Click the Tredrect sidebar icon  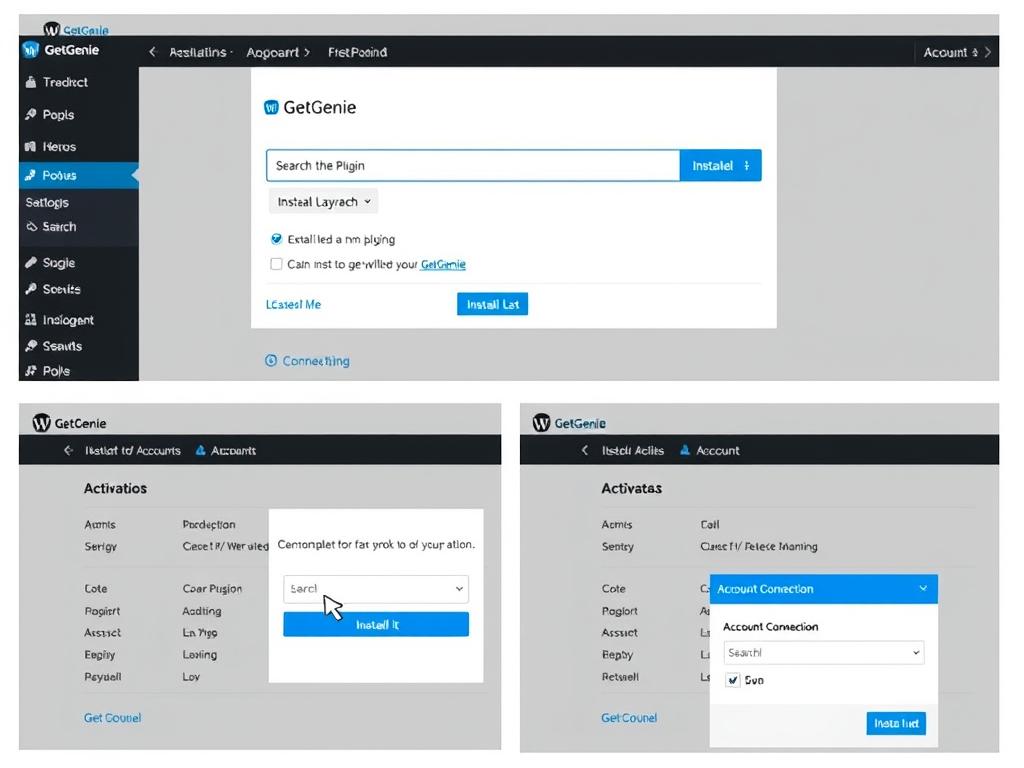pyautogui.click(x=30, y=83)
